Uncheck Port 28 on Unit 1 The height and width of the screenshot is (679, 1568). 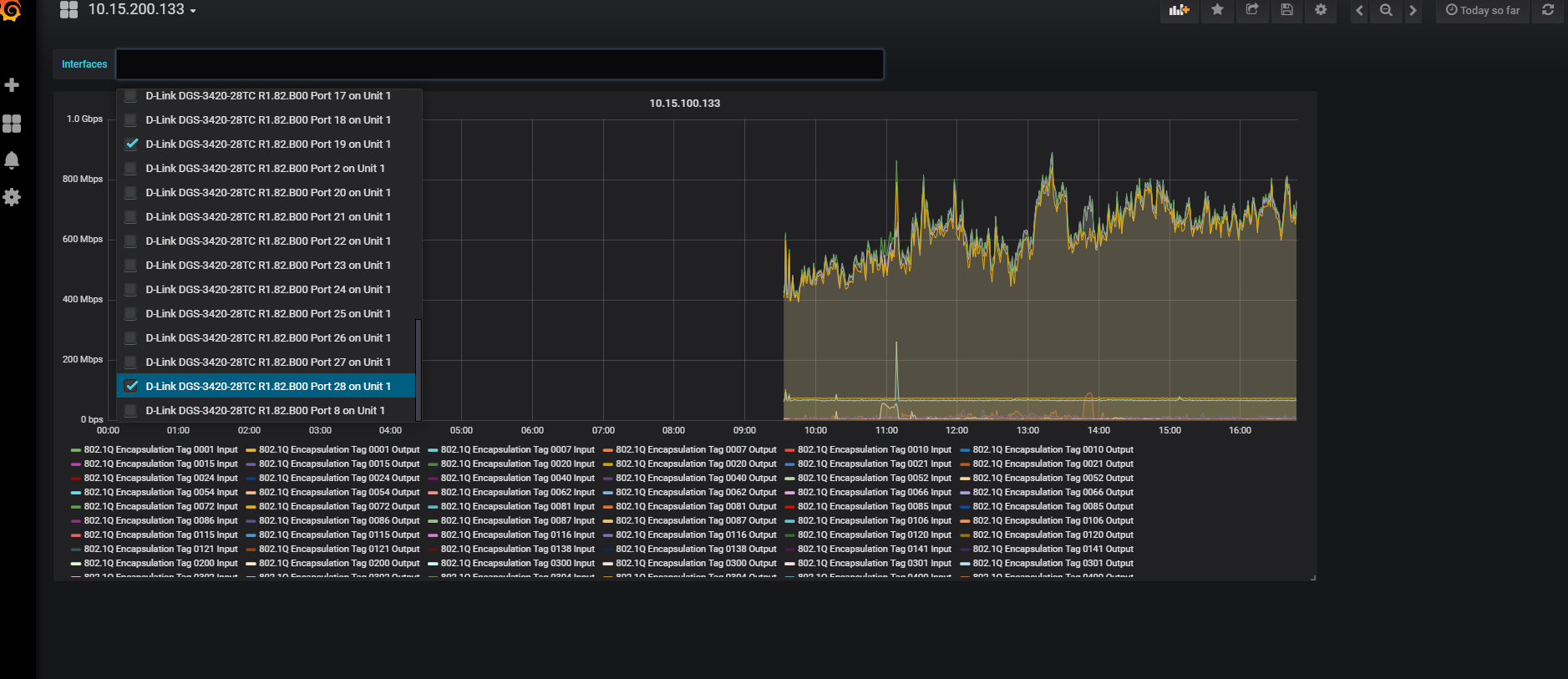point(131,386)
